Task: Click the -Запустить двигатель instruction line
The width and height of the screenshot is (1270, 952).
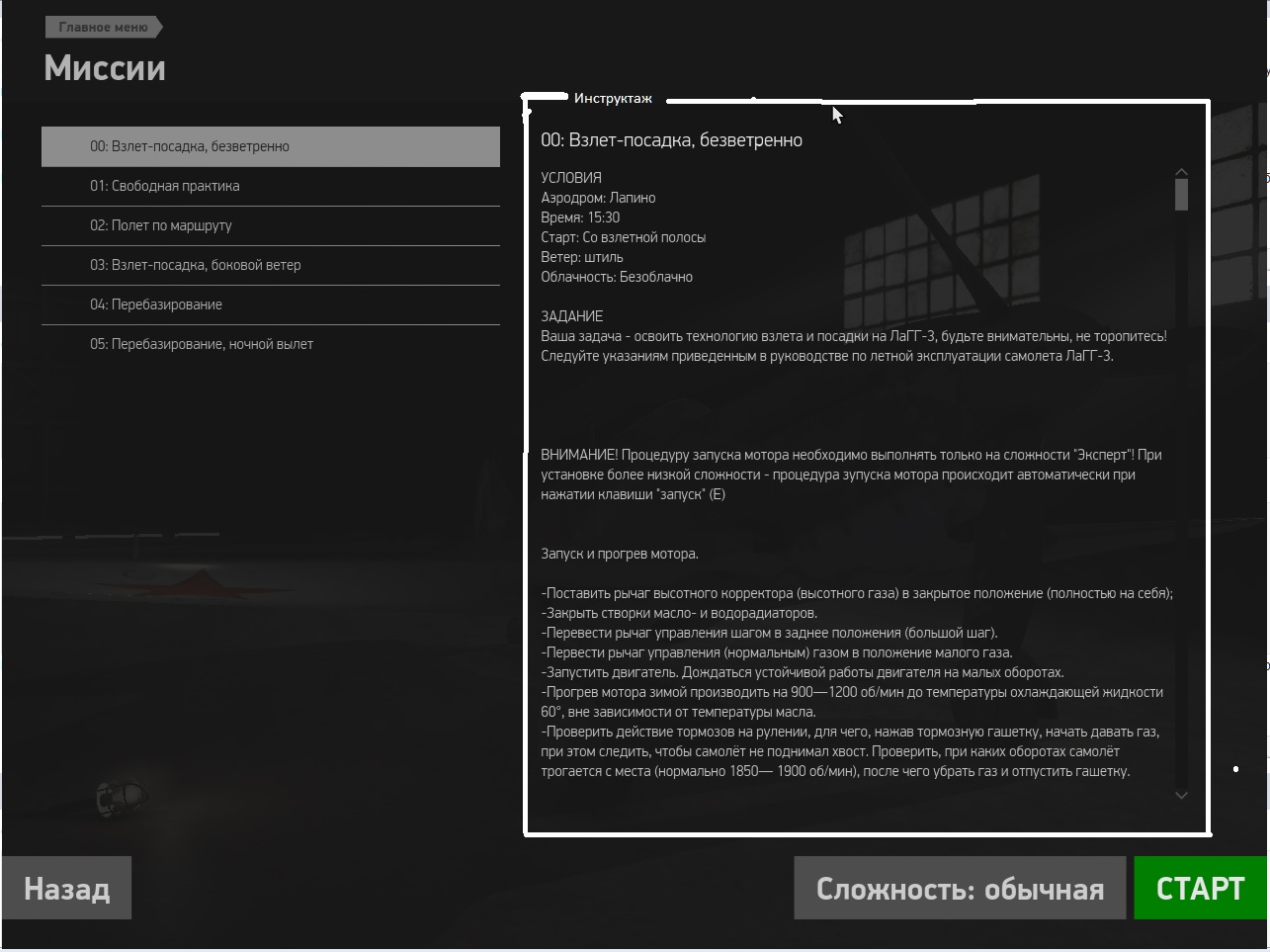Action: [x=802, y=672]
